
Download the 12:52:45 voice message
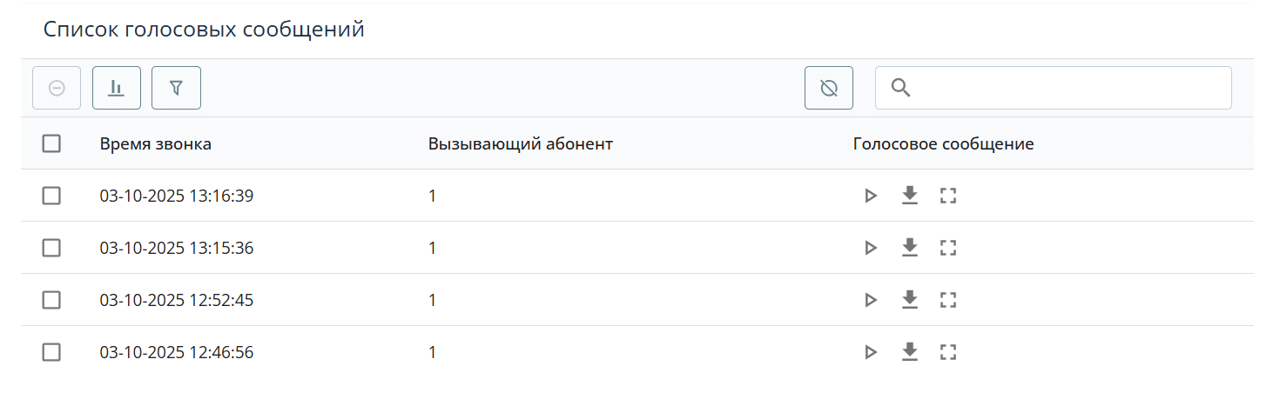tap(909, 300)
